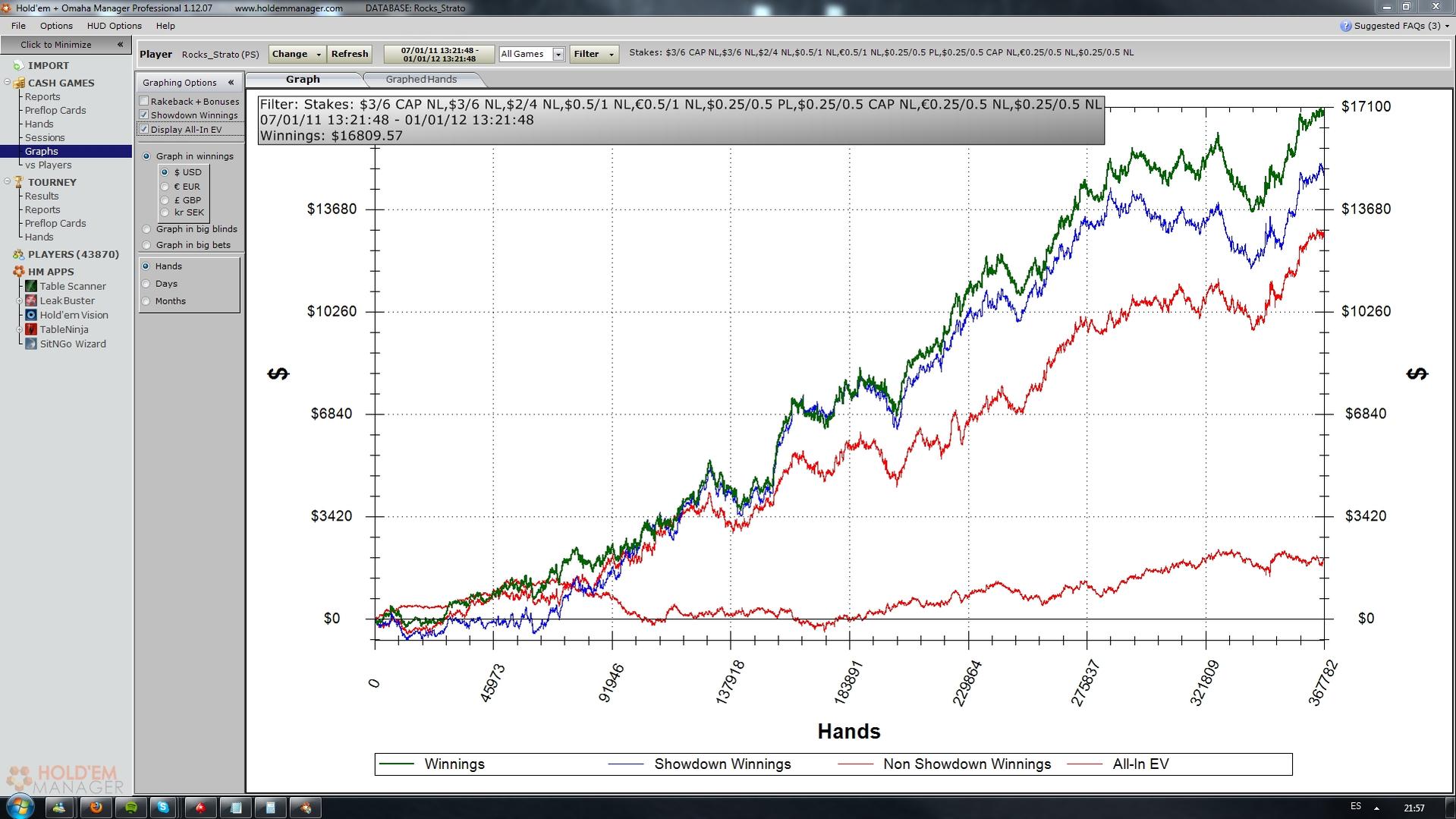This screenshot has height=819, width=1456.
Task: Open the Calculator taskbar icon
Action: click(270, 808)
